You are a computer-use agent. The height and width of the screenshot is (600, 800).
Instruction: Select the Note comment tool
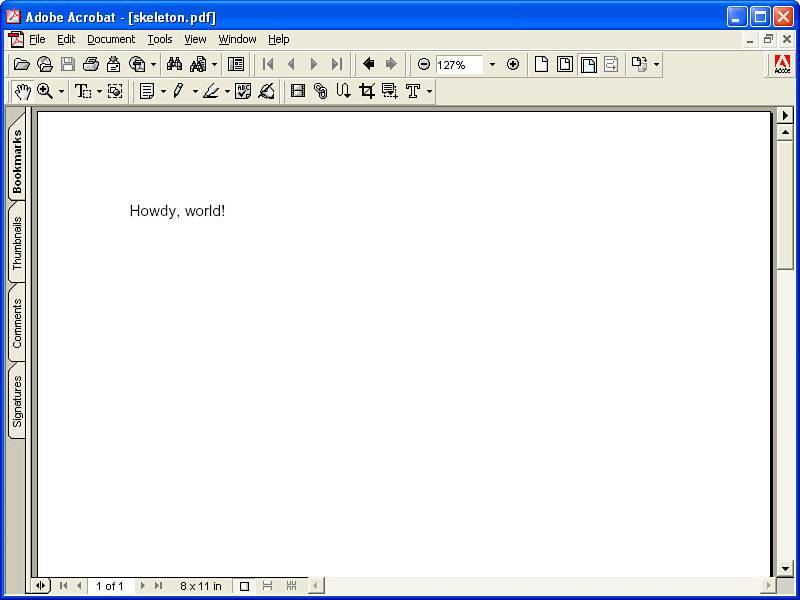pyautogui.click(x=147, y=91)
